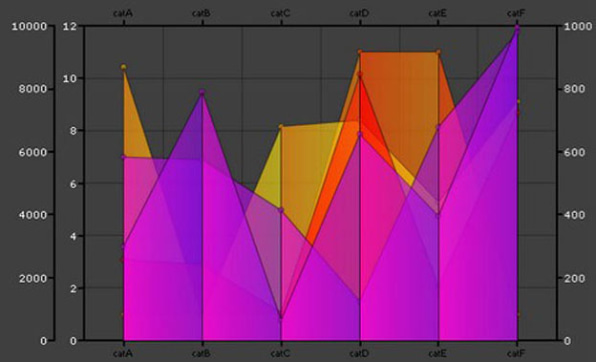Click the catB label on top axis

tap(201, 13)
